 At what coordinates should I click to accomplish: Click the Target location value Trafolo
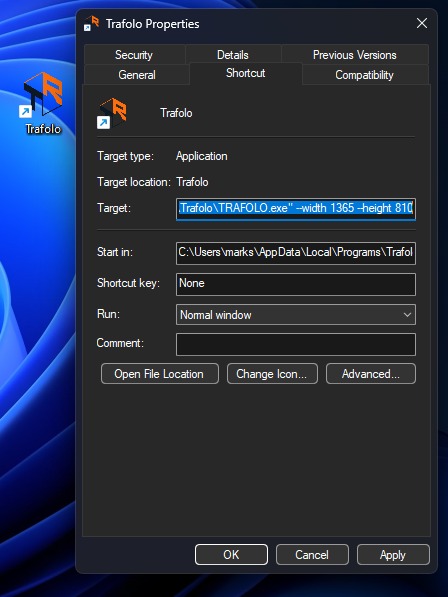pos(192,182)
